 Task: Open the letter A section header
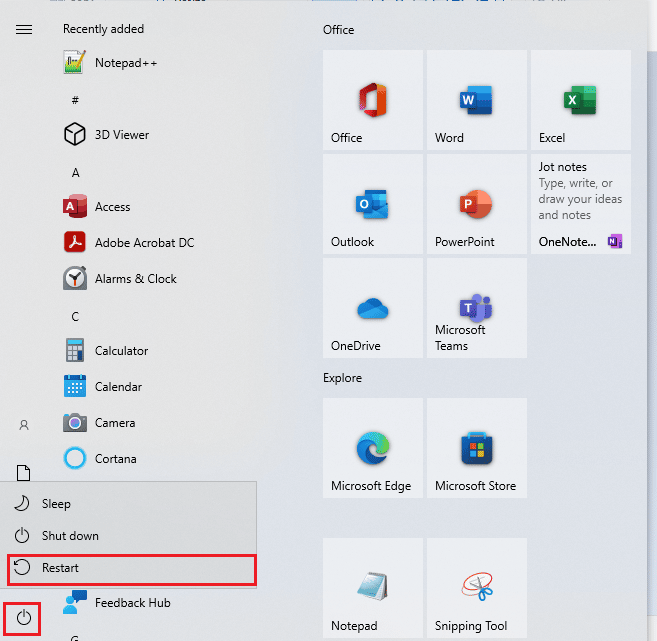click(x=75, y=172)
